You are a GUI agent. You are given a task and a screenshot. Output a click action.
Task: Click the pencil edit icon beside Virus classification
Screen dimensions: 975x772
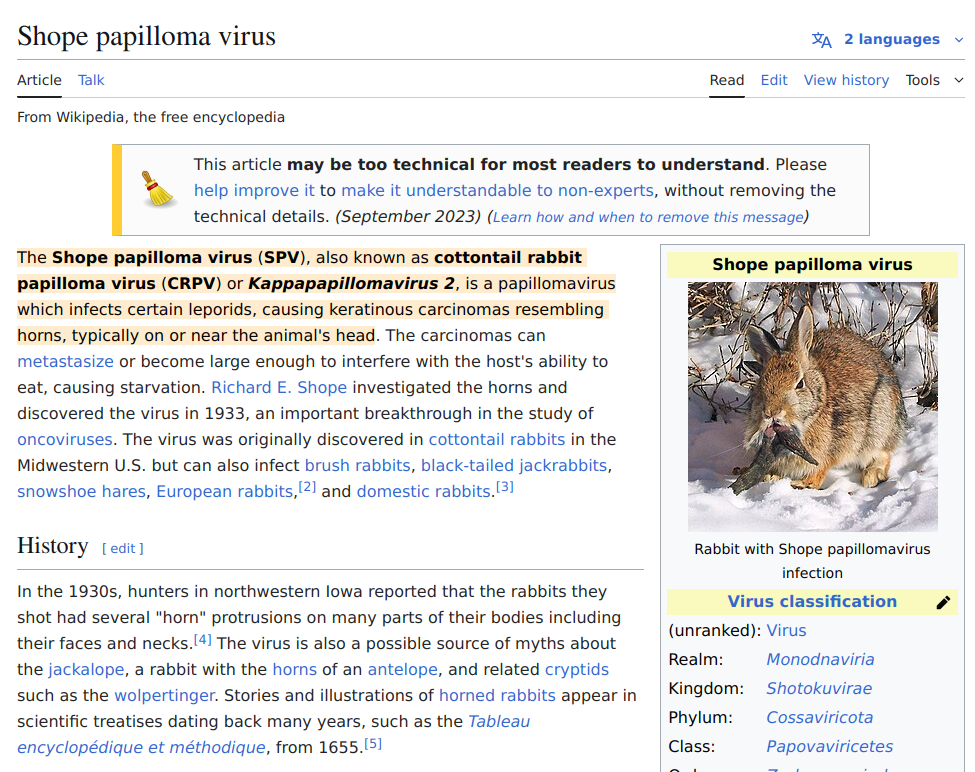pos(943,602)
